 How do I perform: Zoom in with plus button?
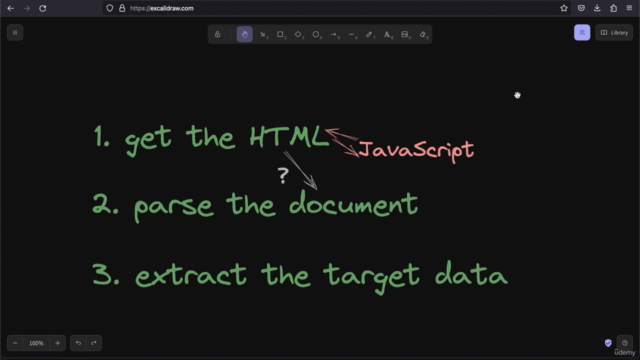point(58,343)
